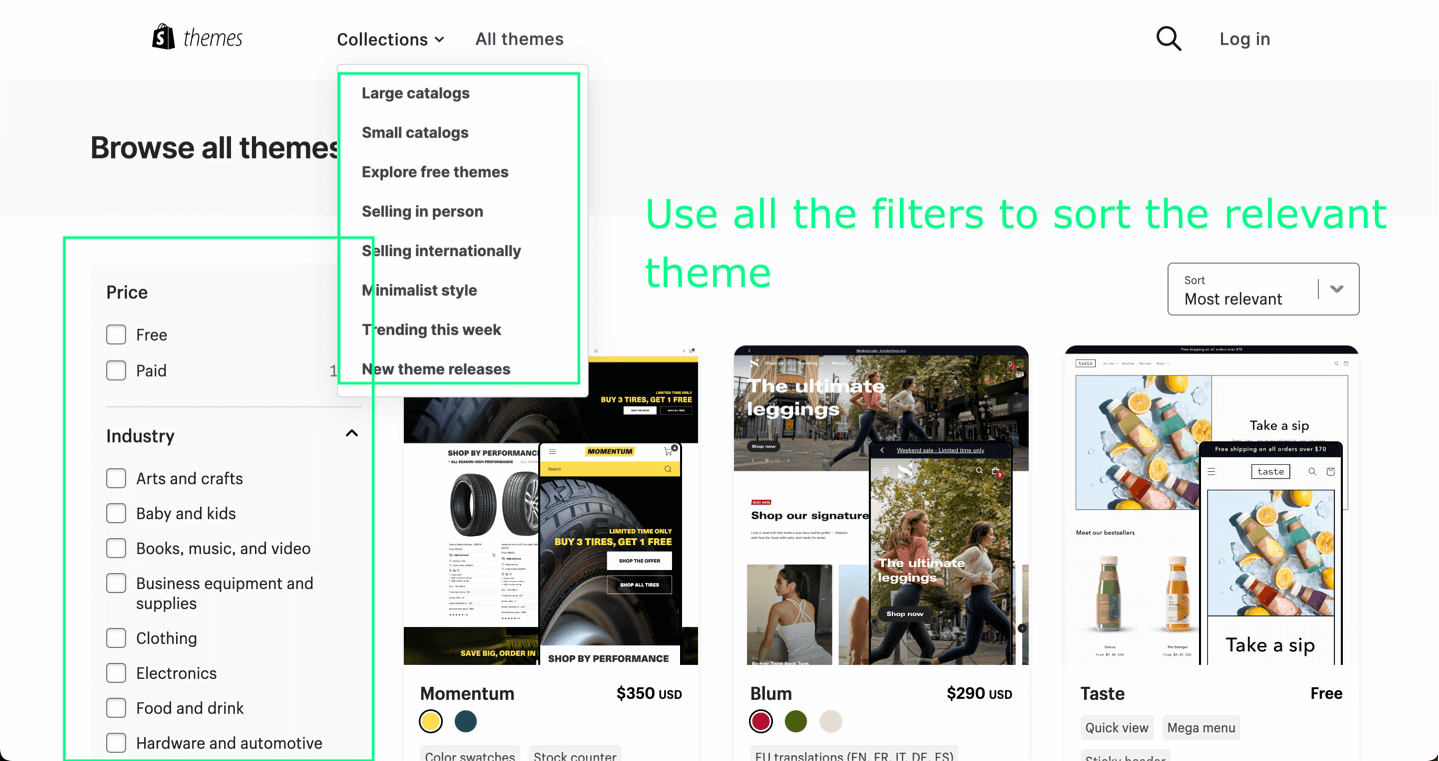
Task: Pick the dark teal Momentum swatch
Action: point(466,721)
